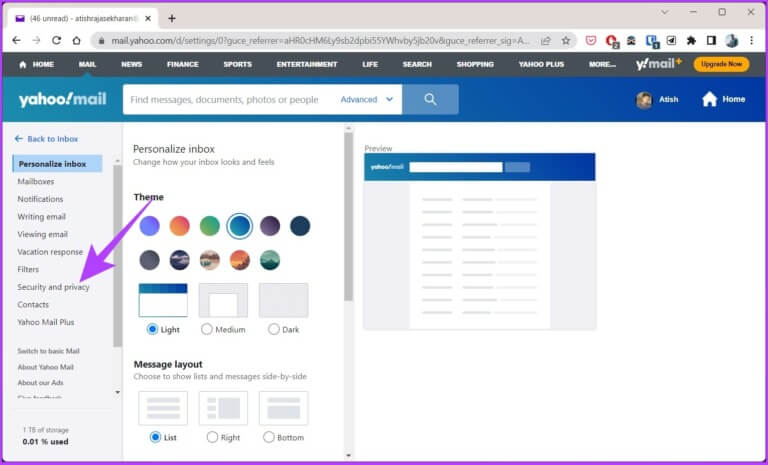This screenshot has height=465, width=768.
Task: Pick the sunset mountain photo theme
Action: (x=240, y=260)
